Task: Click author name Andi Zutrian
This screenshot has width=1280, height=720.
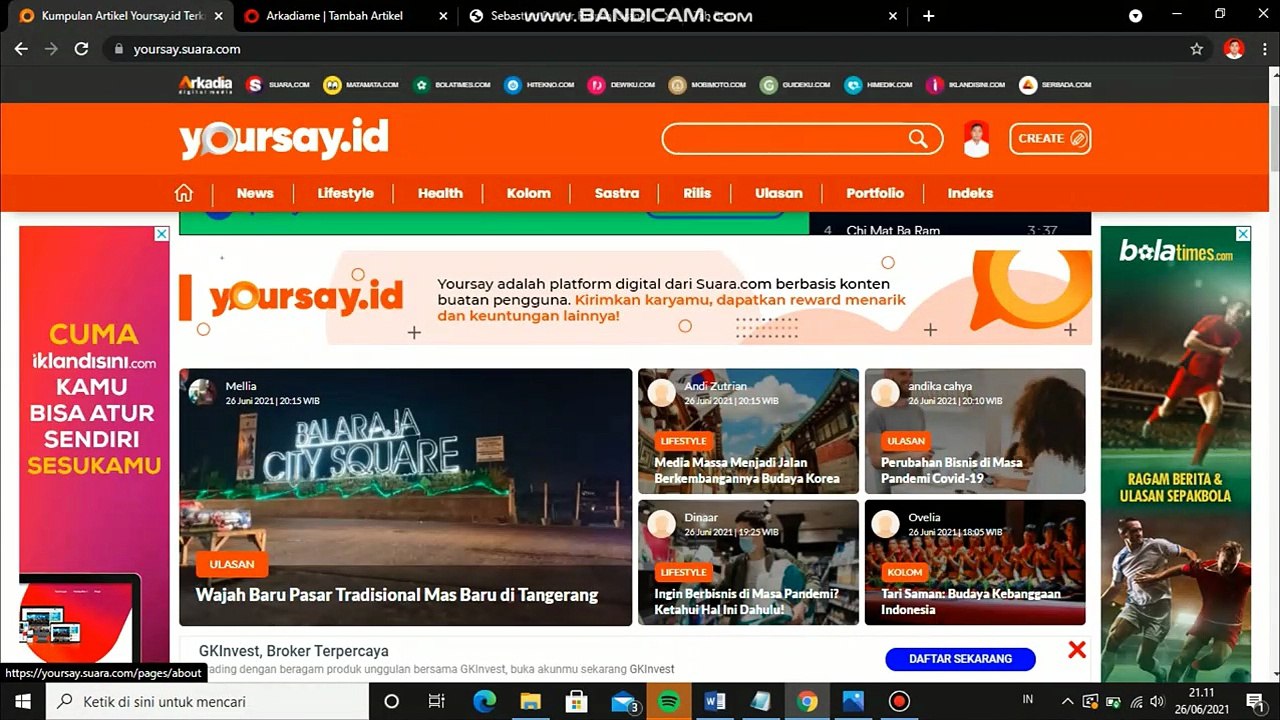Action: point(716,386)
